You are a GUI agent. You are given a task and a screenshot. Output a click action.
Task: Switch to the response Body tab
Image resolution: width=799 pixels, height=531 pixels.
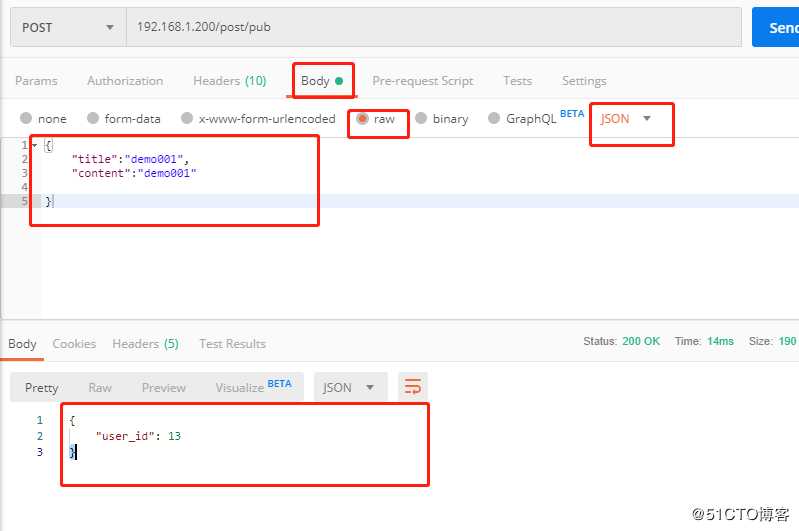22,344
